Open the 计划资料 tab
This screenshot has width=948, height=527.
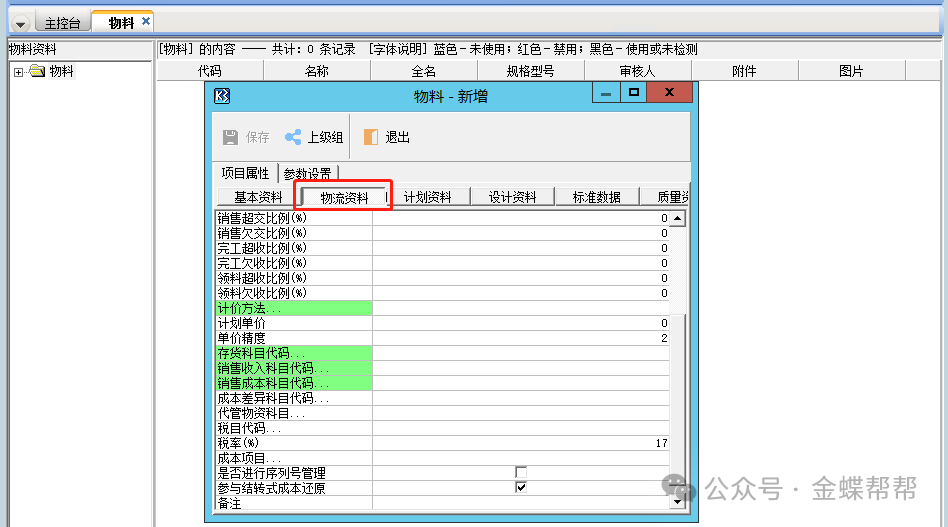(x=428, y=197)
